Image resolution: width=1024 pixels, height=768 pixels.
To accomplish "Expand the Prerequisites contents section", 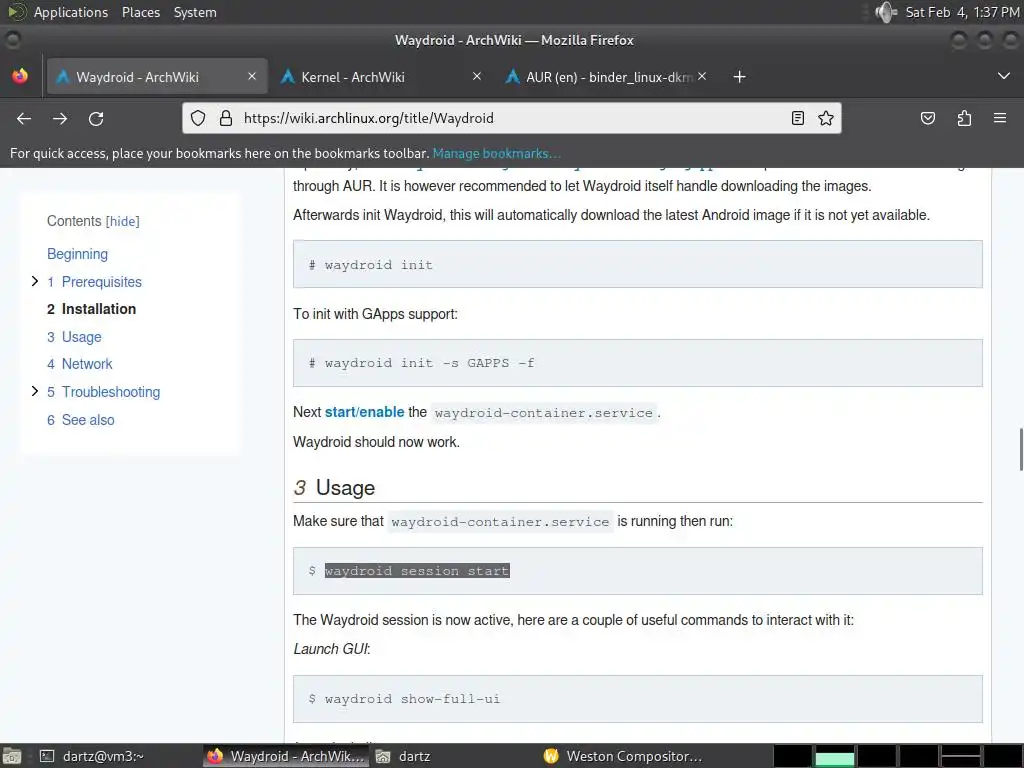I will click(x=35, y=281).
